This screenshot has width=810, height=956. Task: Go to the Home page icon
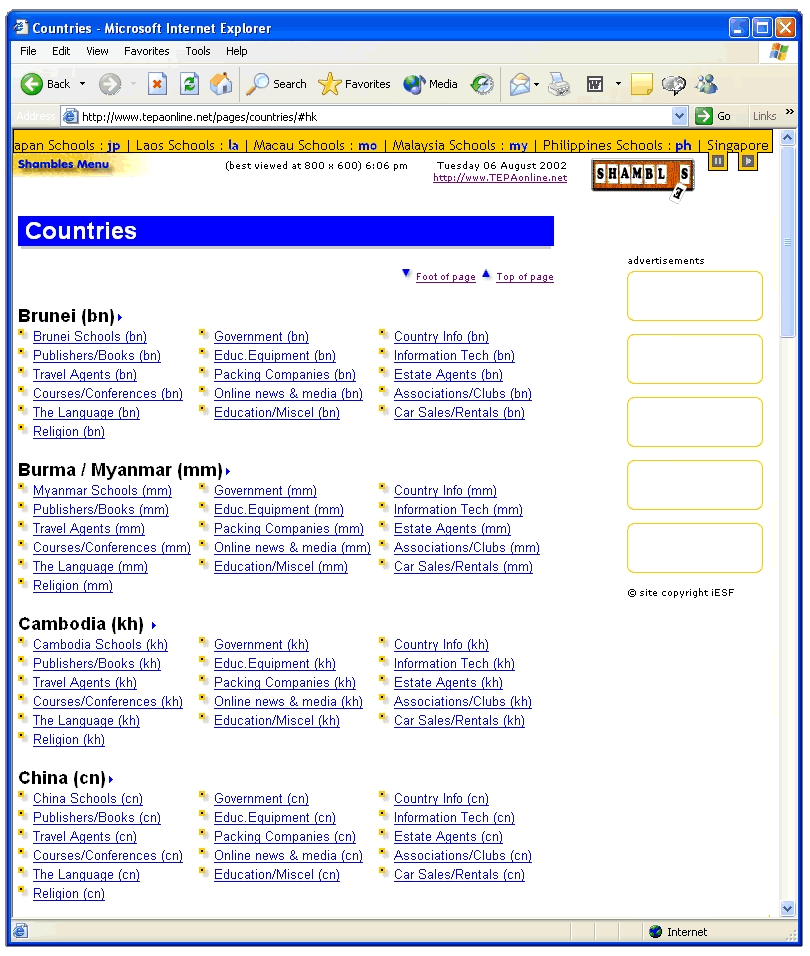click(220, 85)
